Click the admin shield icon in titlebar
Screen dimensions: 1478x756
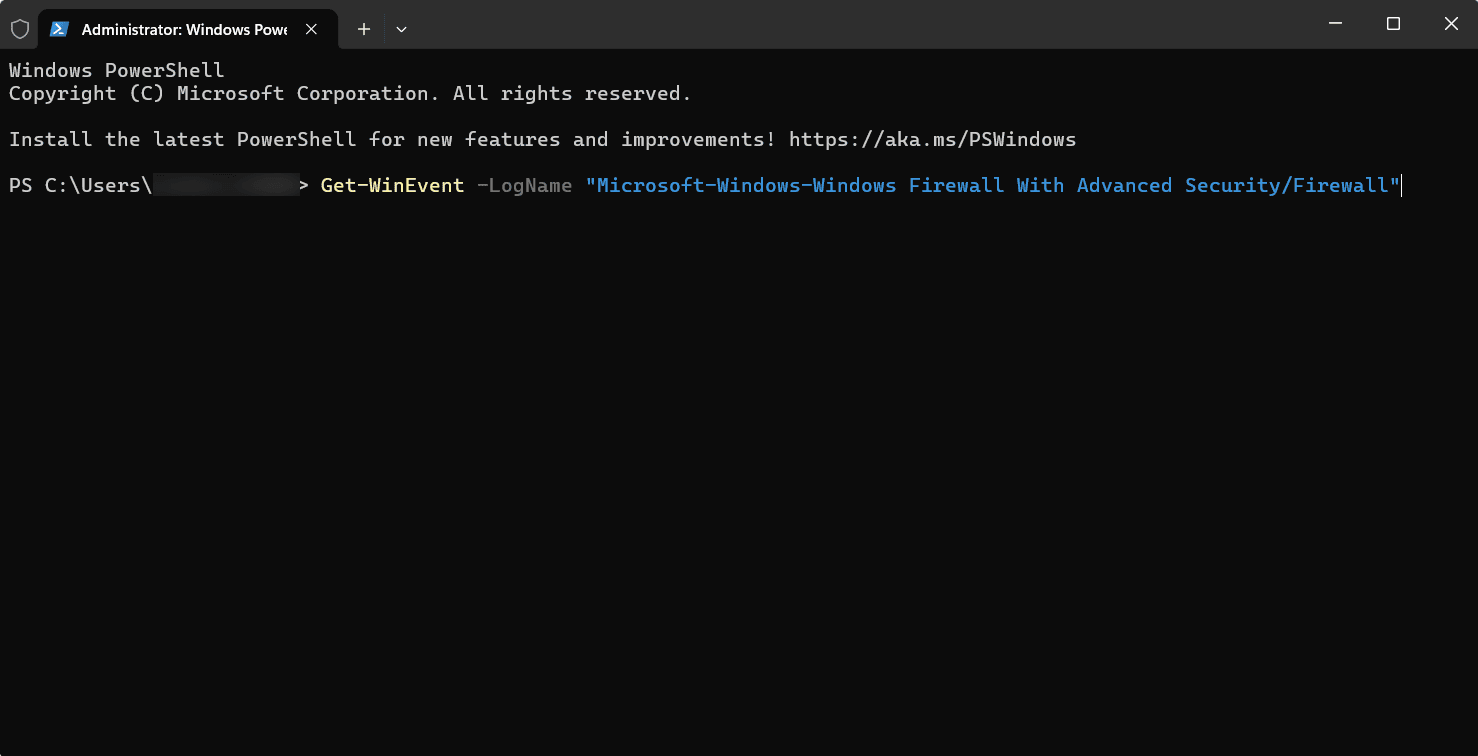click(19, 28)
